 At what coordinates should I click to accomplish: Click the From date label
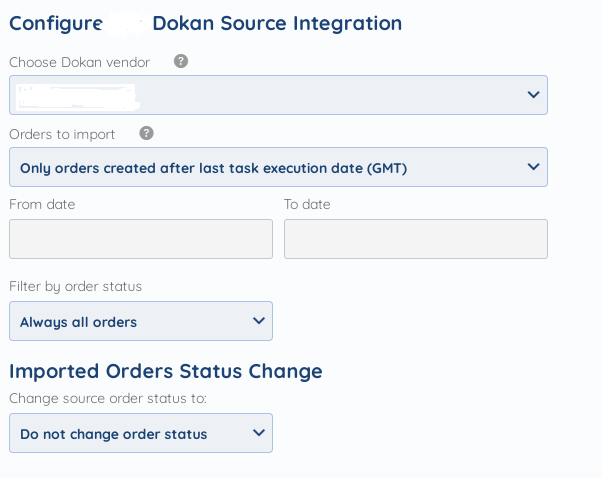(x=42, y=204)
